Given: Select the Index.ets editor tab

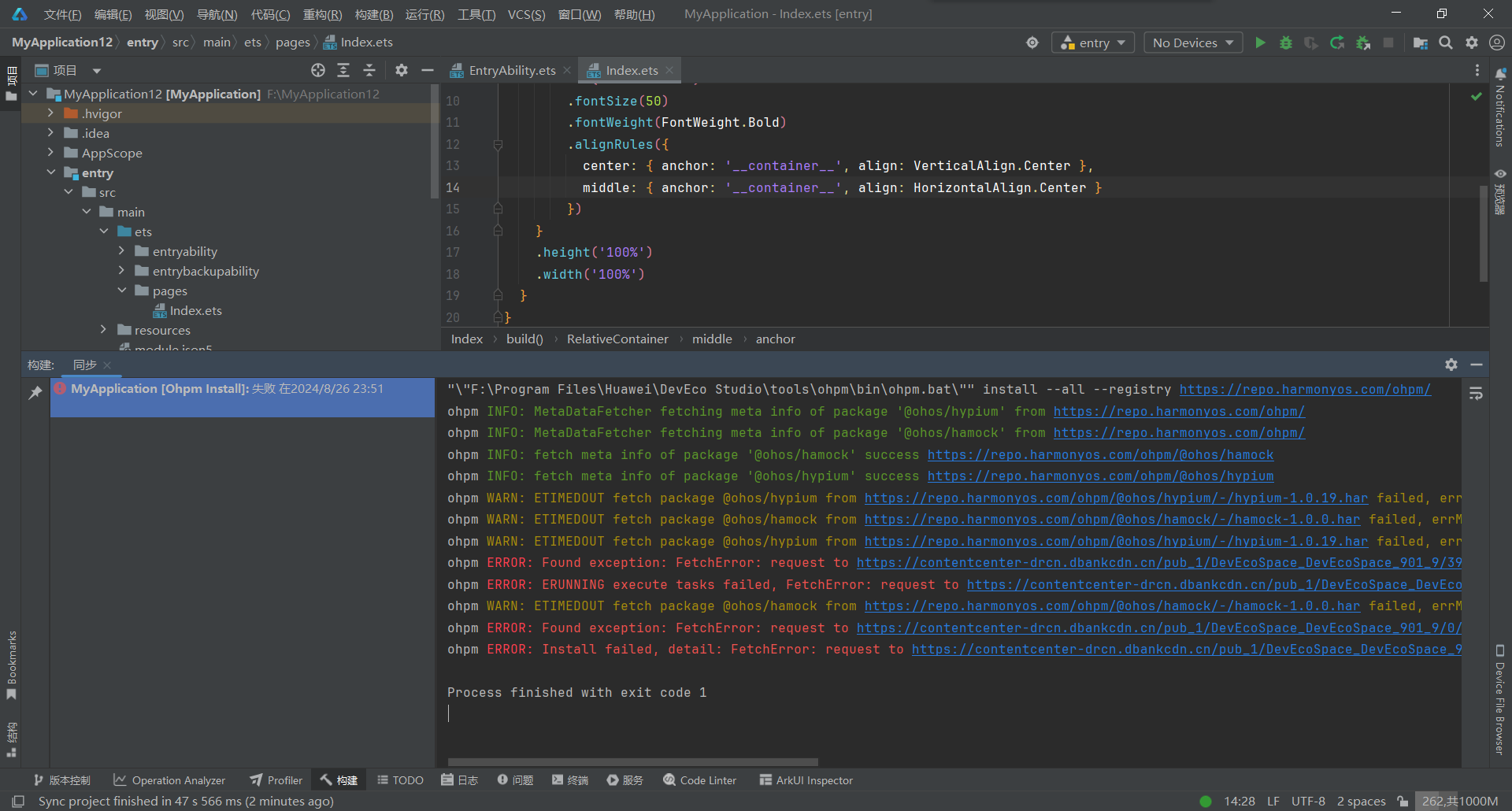Looking at the screenshot, I should pos(632,70).
